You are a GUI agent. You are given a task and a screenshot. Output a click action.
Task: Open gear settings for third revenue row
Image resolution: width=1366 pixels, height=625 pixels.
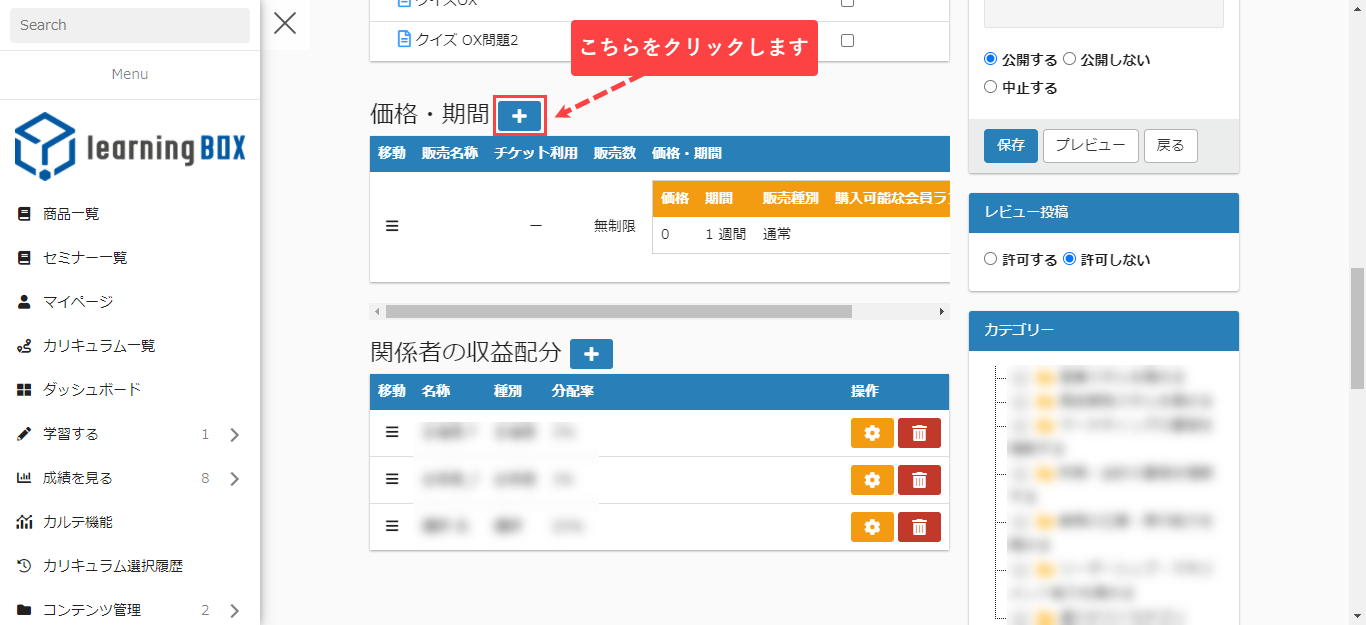[872, 527]
